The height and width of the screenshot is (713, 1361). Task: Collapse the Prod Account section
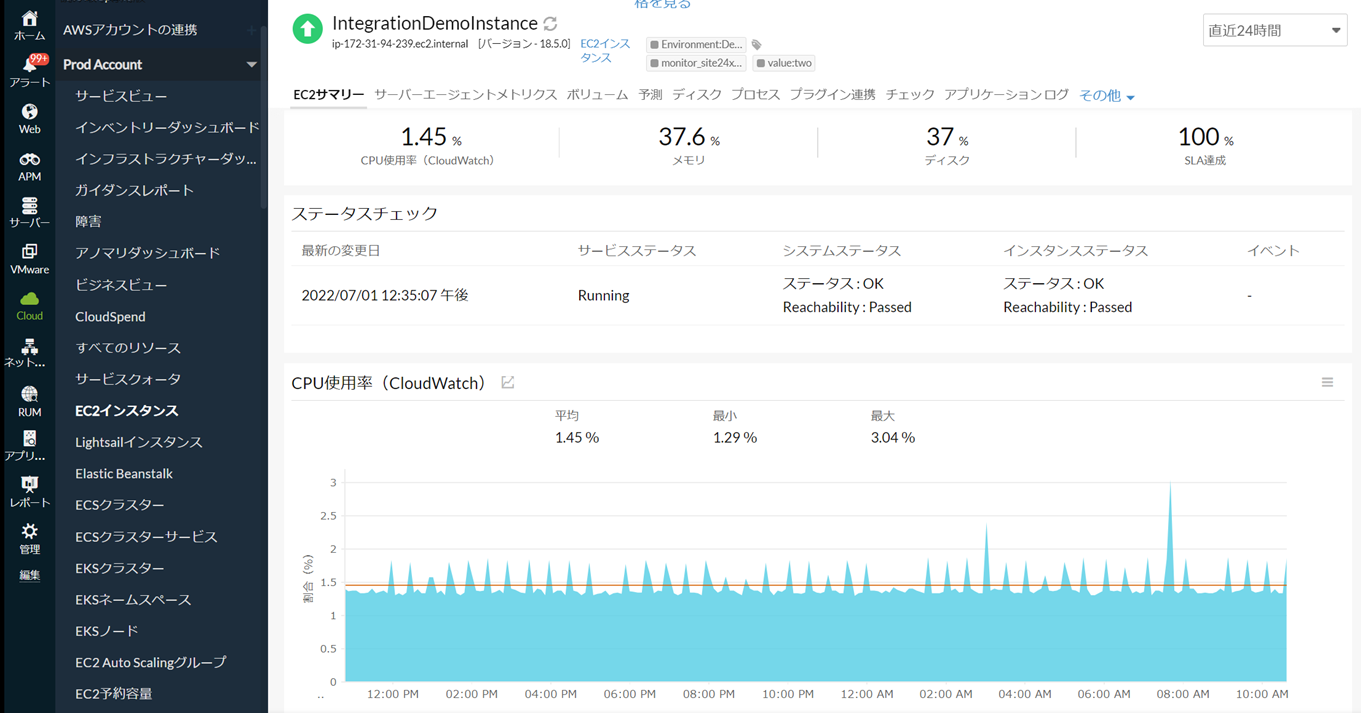[x=251, y=64]
